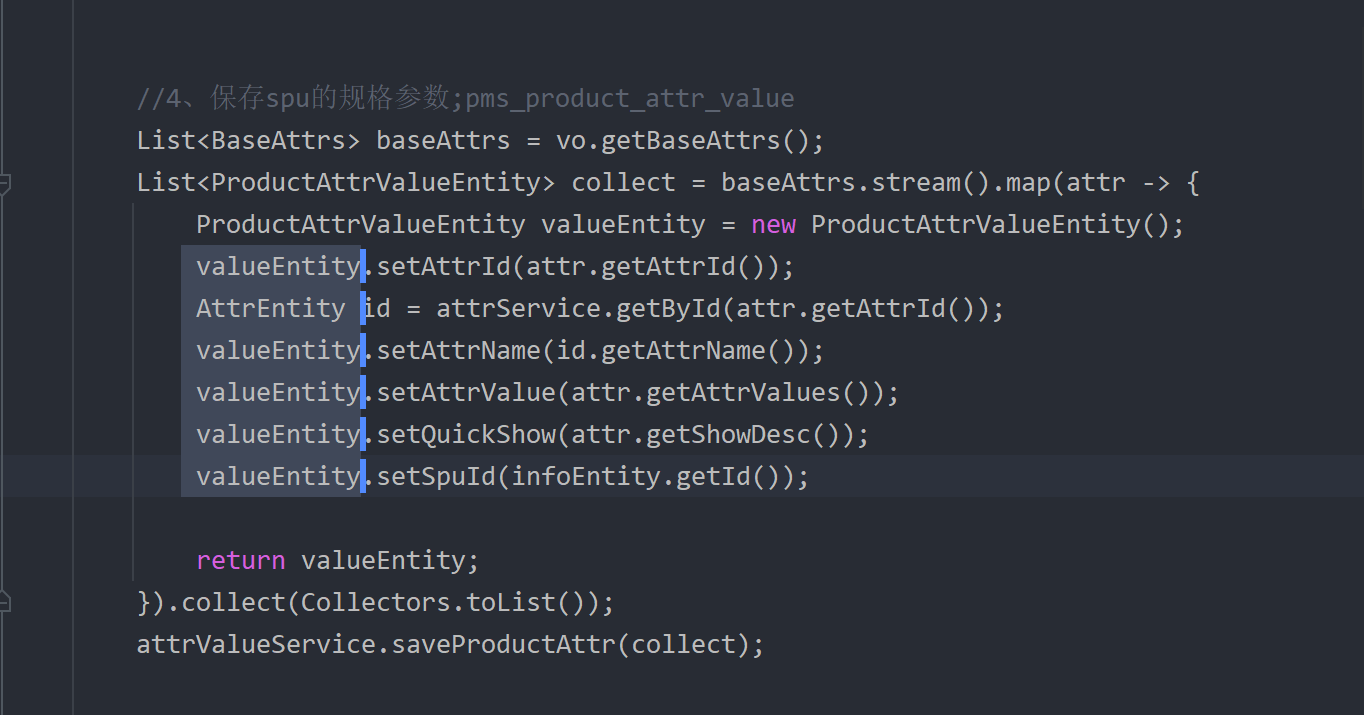Click 'List<BaseAttrs>' type in the baseAttrs declaration

249,140
